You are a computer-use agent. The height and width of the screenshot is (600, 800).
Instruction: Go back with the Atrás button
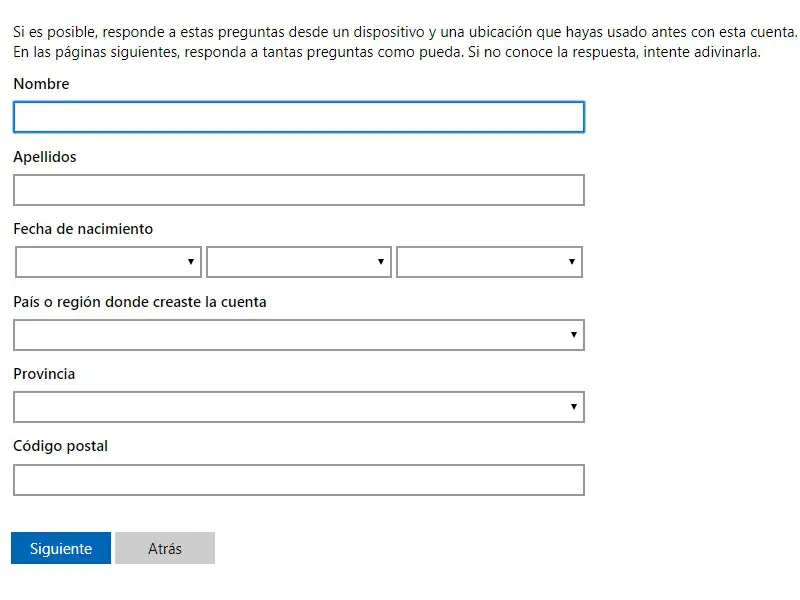pyautogui.click(x=165, y=548)
